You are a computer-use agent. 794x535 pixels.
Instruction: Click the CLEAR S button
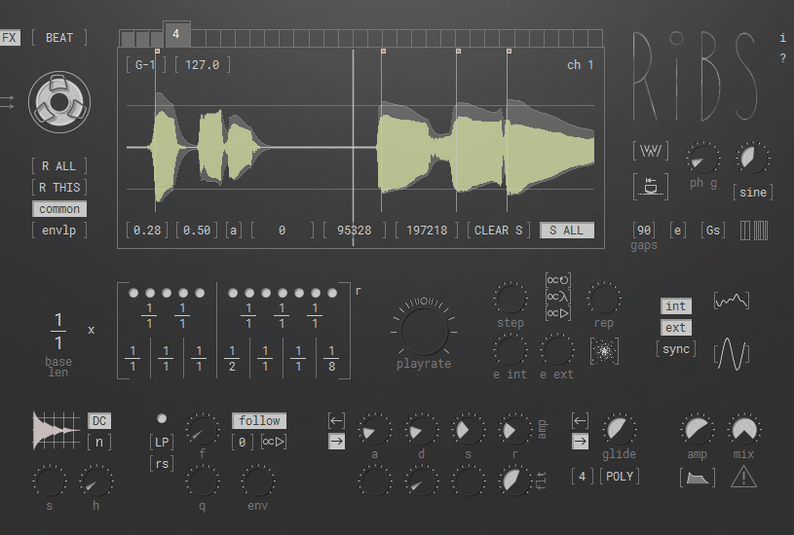[498, 230]
